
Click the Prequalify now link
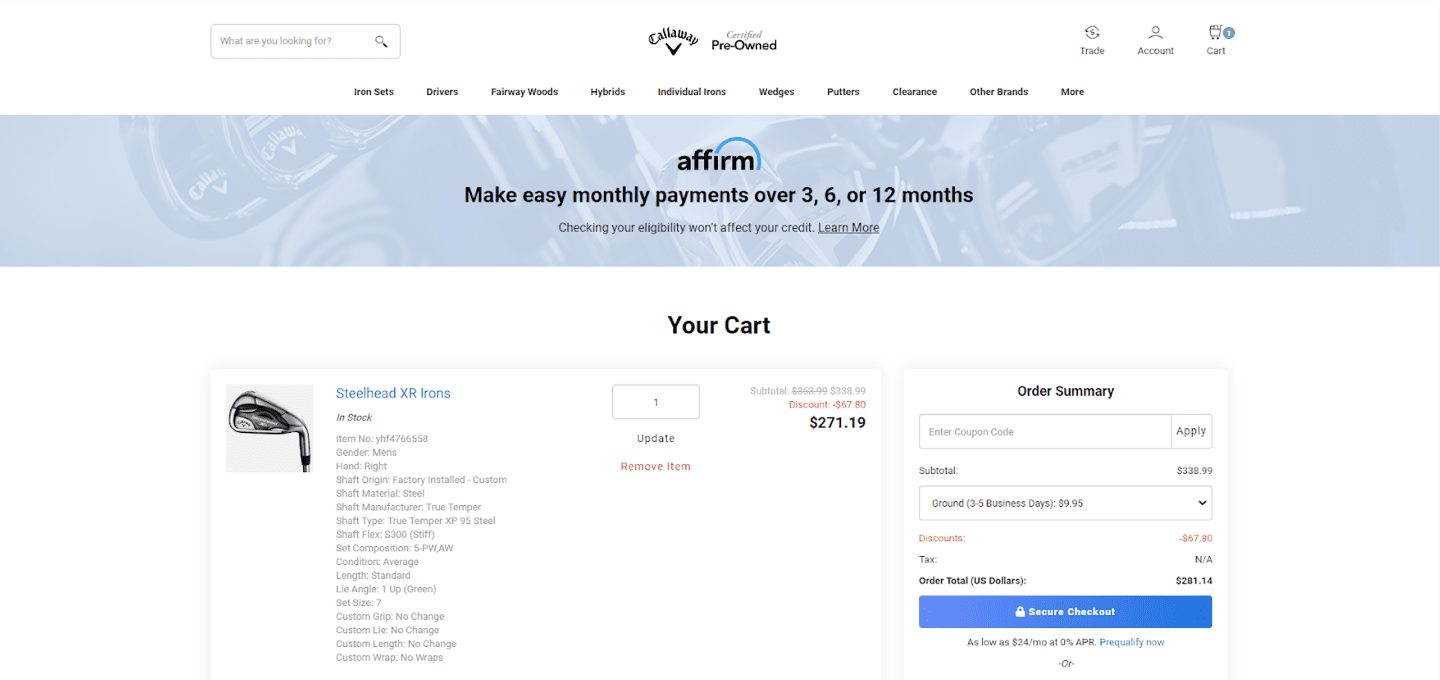(1132, 642)
